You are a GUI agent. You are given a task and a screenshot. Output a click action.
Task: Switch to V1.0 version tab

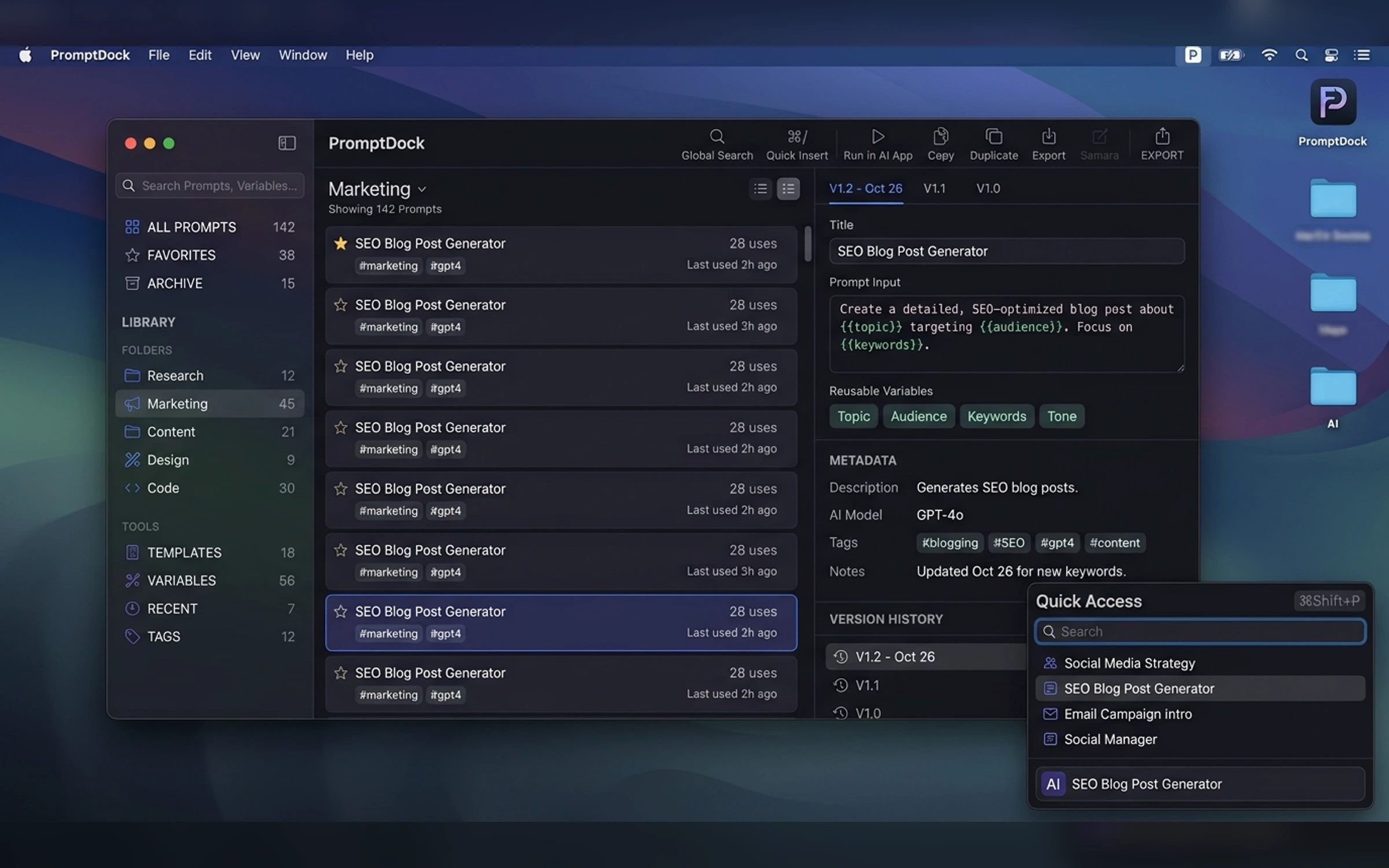(x=988, y=189)
